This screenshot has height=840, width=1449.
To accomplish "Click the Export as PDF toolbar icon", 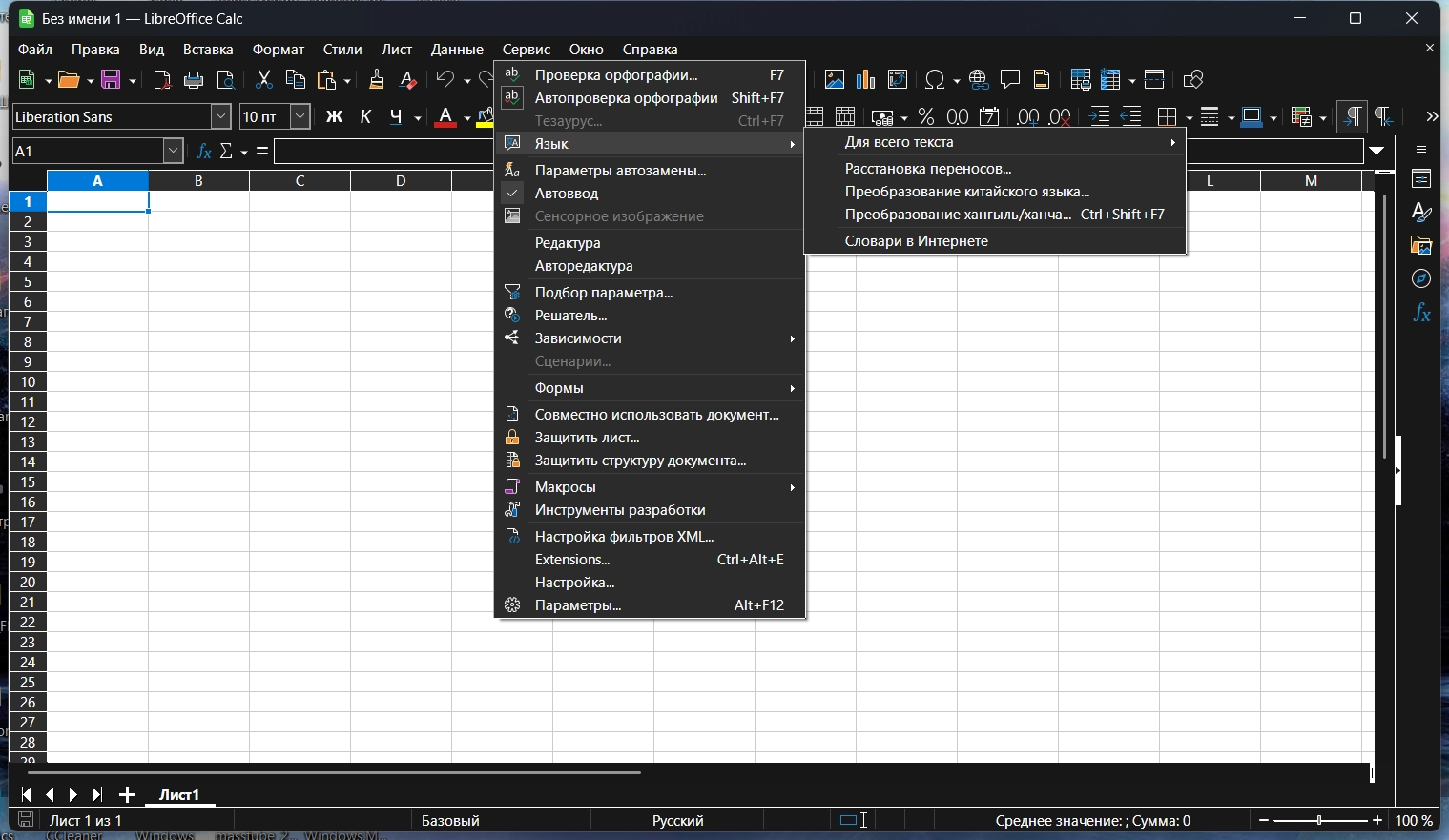I will click(x=162, y=80).
